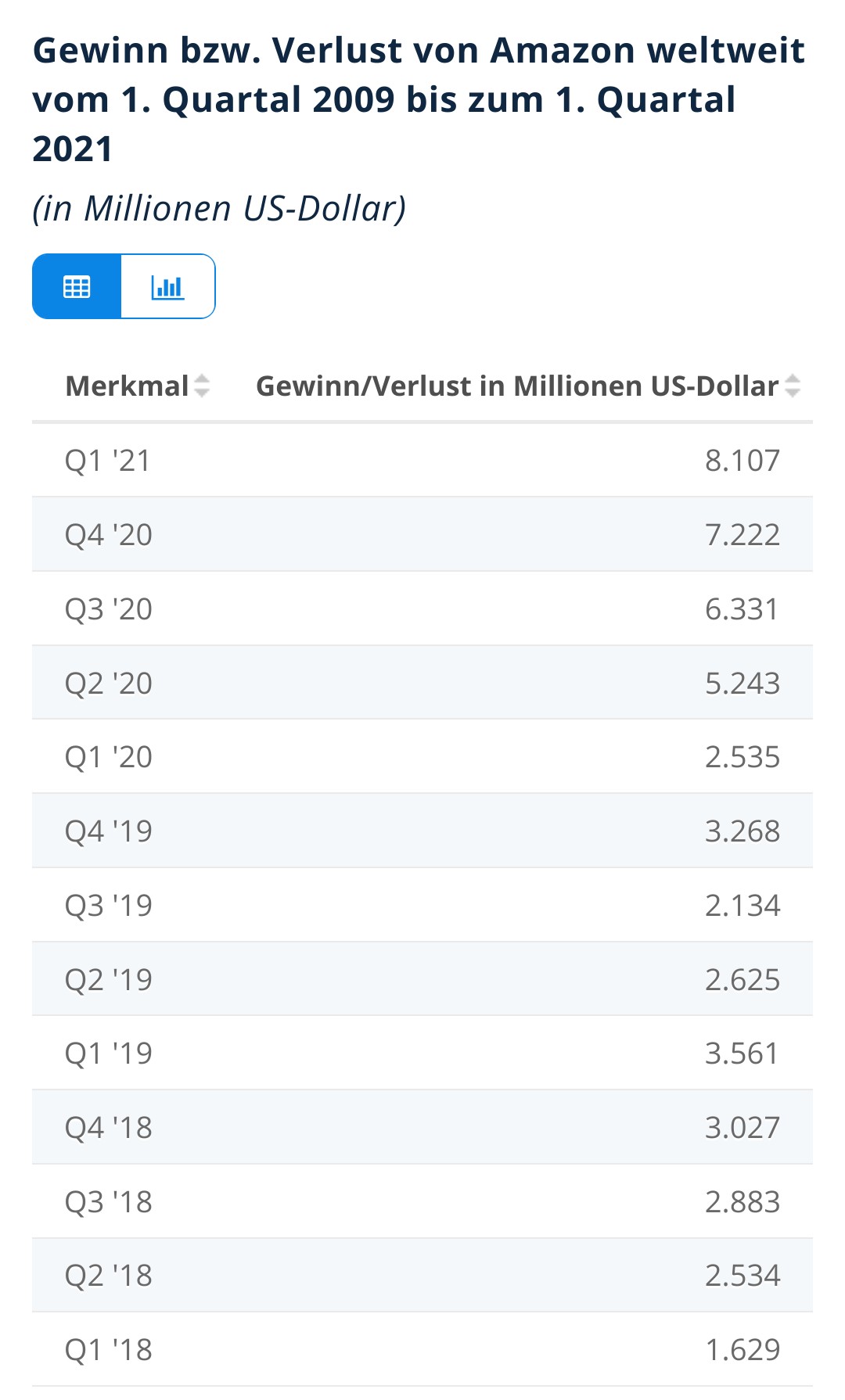Switch to table view icon

[77, 287]
